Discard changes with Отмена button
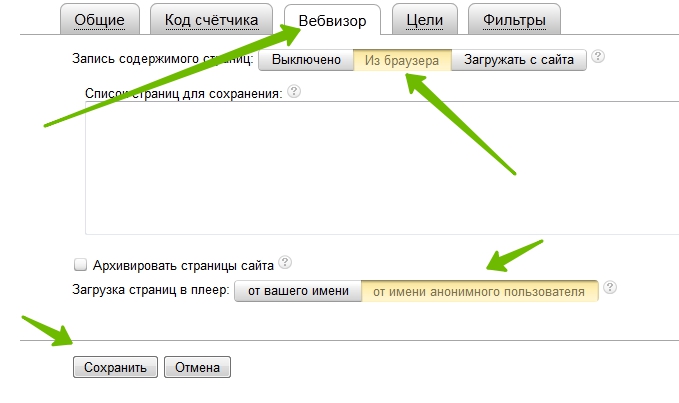Image resolution: width=679 pixels, height=403 pixels. pyautogui.click(x=197, y=367)
